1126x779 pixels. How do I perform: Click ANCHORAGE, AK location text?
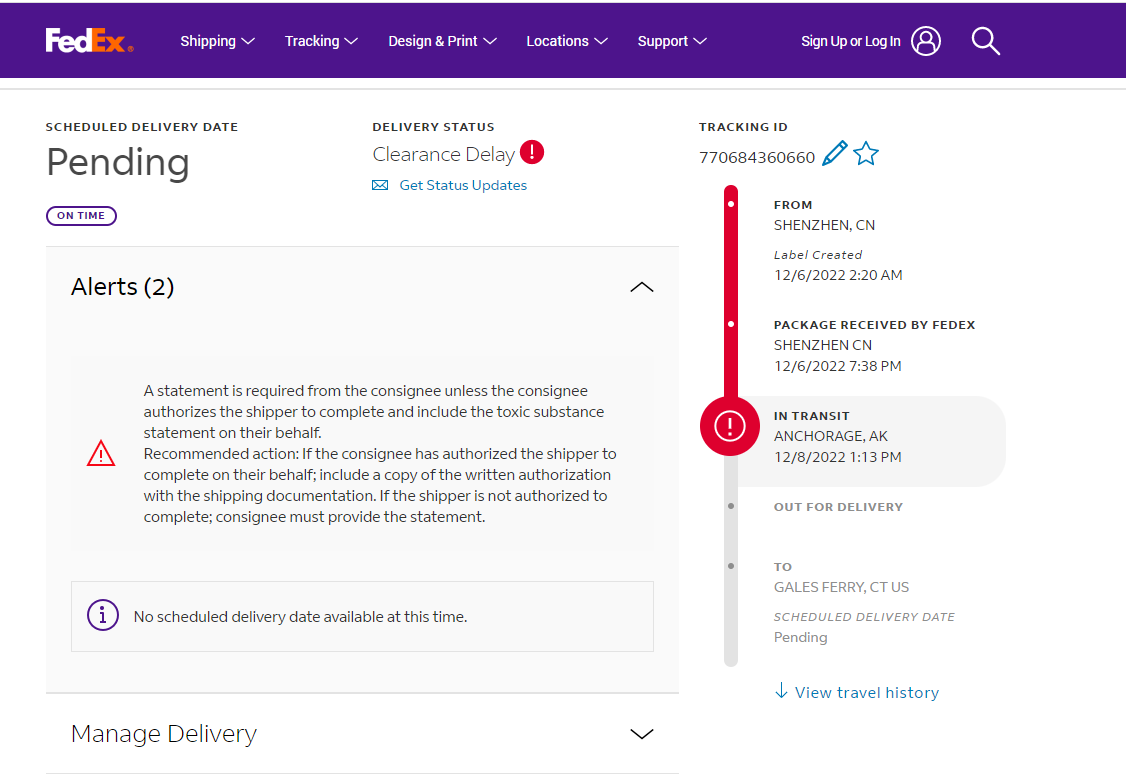(830, 436)
